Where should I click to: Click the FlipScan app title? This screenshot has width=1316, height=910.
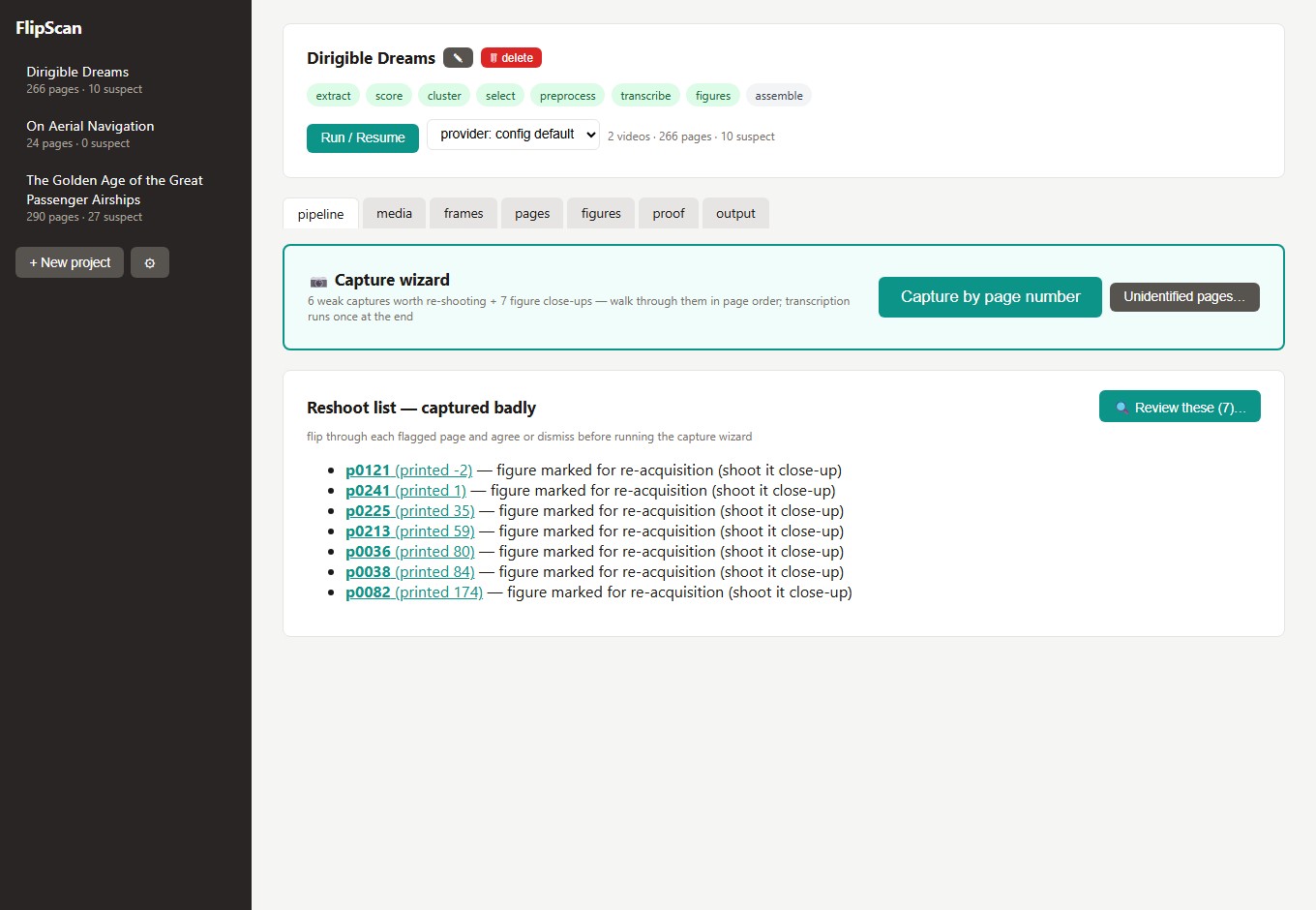pyautogui.click(x=48, y=28)
